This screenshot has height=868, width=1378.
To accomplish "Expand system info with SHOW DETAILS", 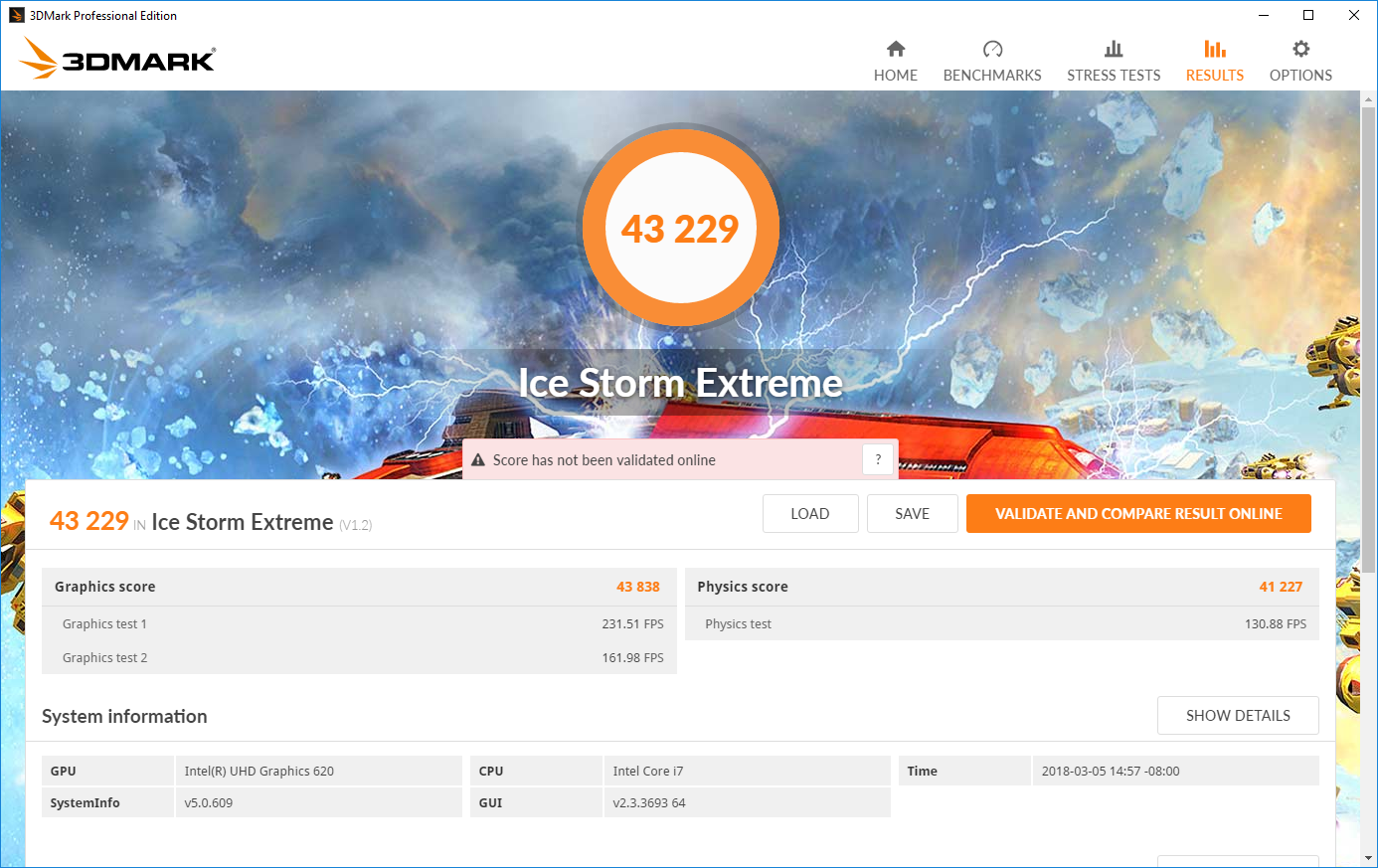I will 1238,716.
